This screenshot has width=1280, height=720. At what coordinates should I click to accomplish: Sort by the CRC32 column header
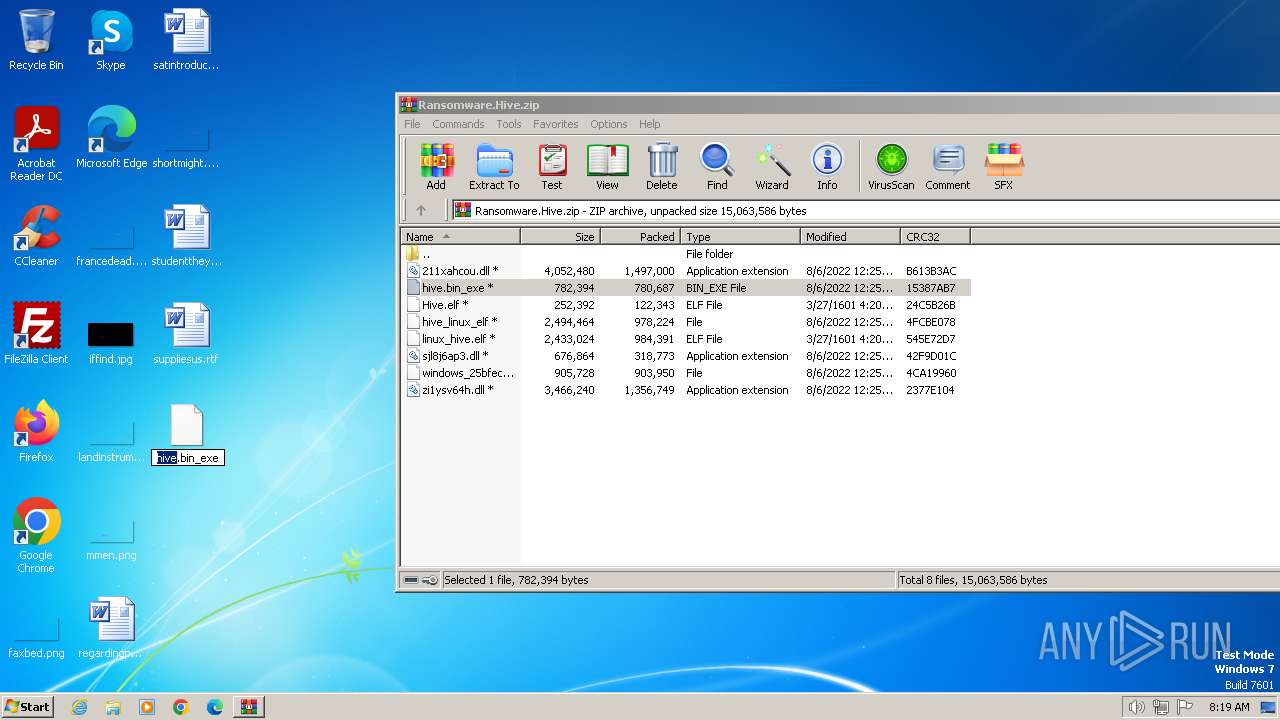click(x=935, y=237)
